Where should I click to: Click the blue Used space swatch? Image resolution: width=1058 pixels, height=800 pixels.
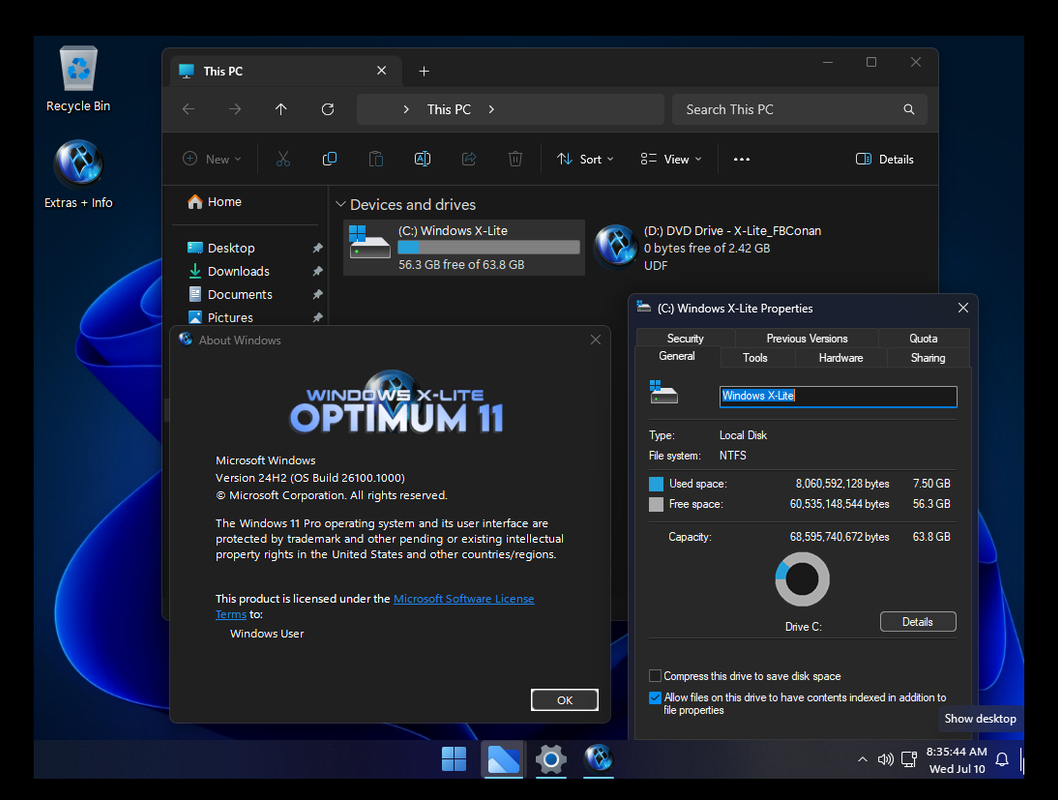(656, 484)
